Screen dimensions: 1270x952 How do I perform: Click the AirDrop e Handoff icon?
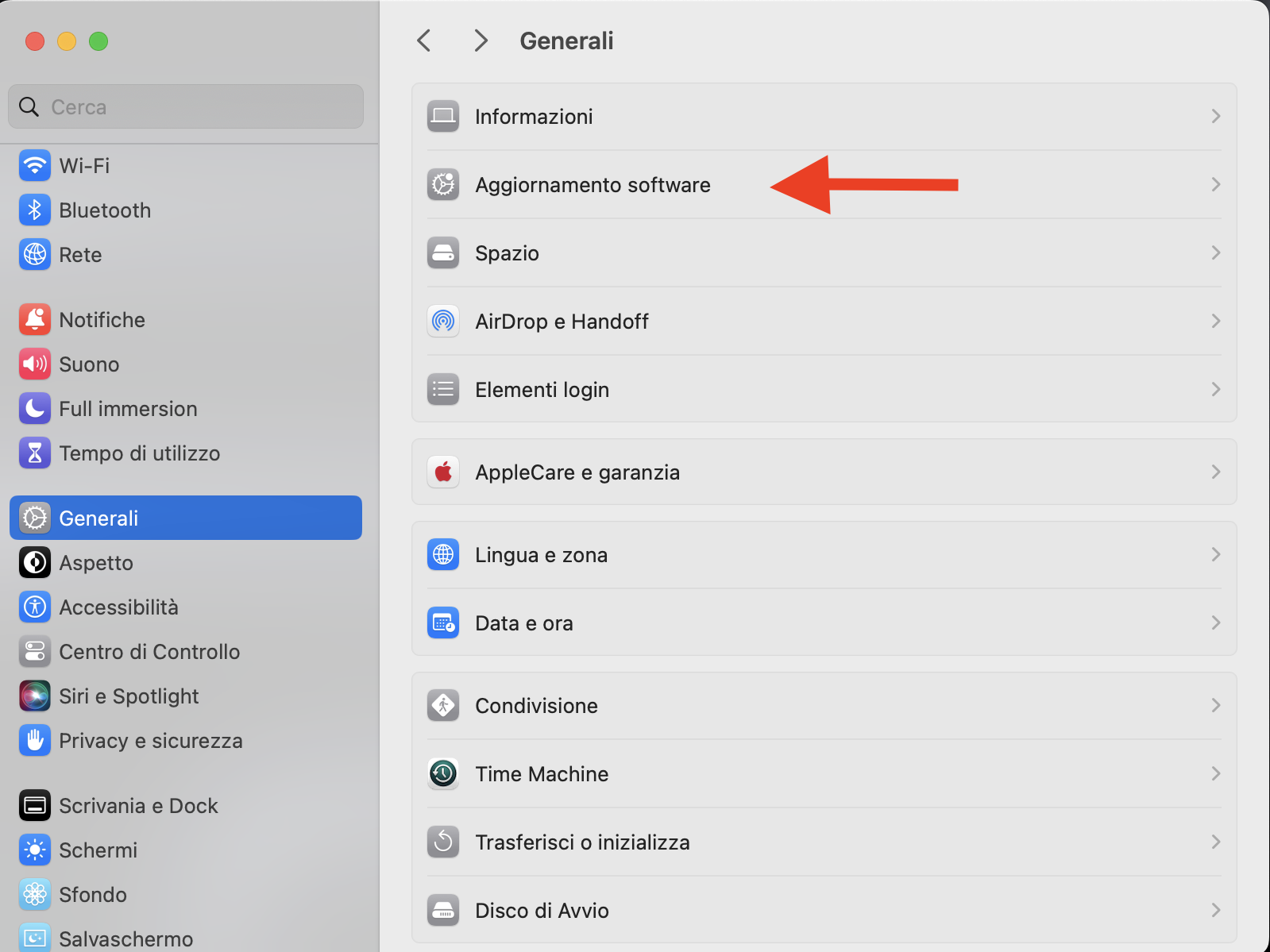tap(443, 322)
